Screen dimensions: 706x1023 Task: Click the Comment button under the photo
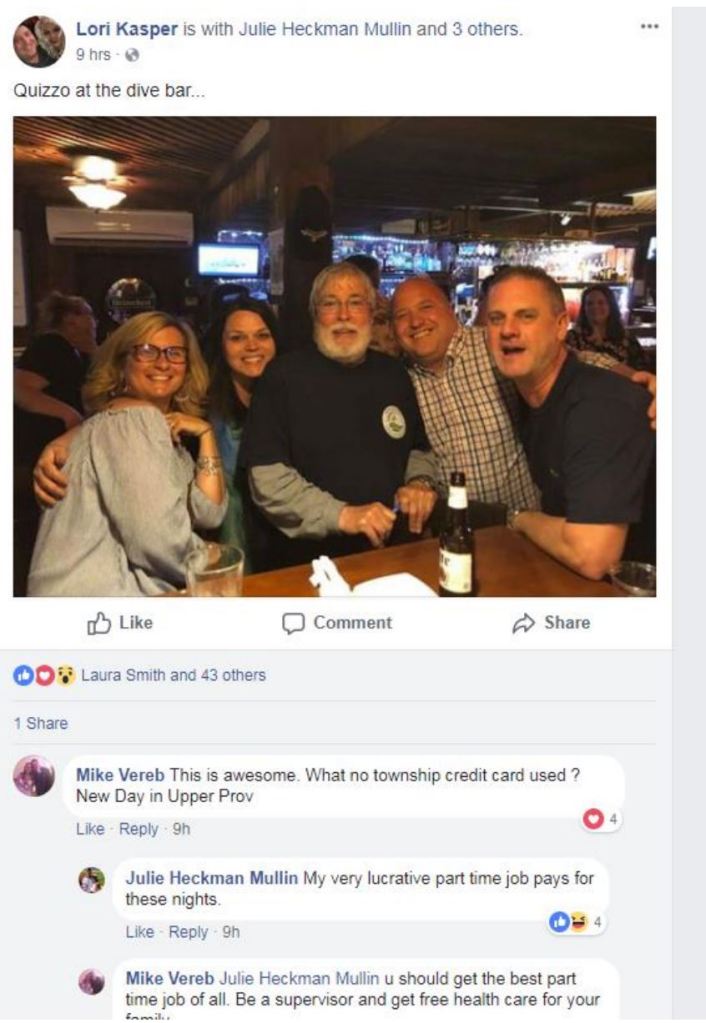(337, 623)
